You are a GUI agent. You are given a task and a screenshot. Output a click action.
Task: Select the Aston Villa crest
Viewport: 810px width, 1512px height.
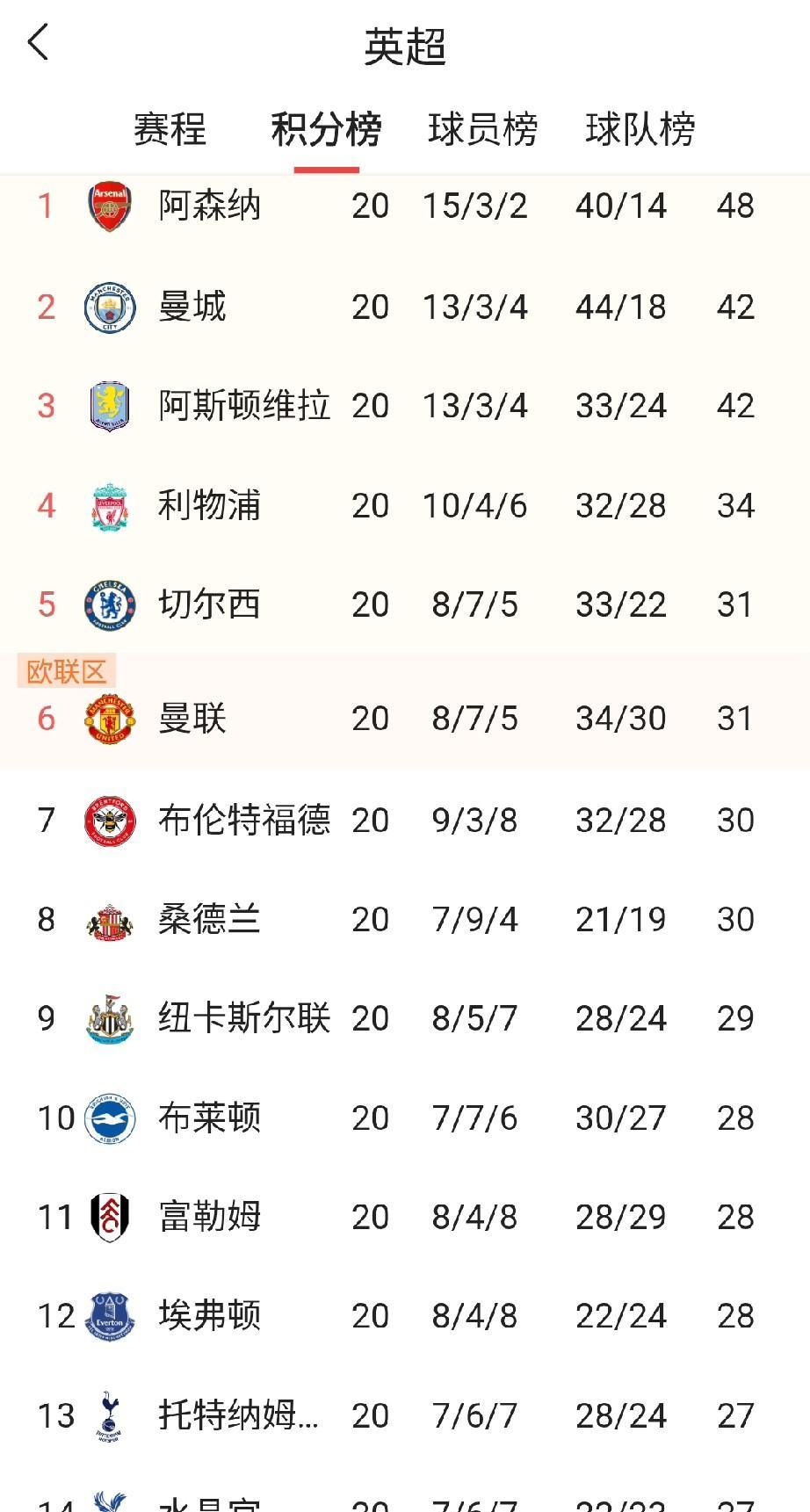click(110, 406)
